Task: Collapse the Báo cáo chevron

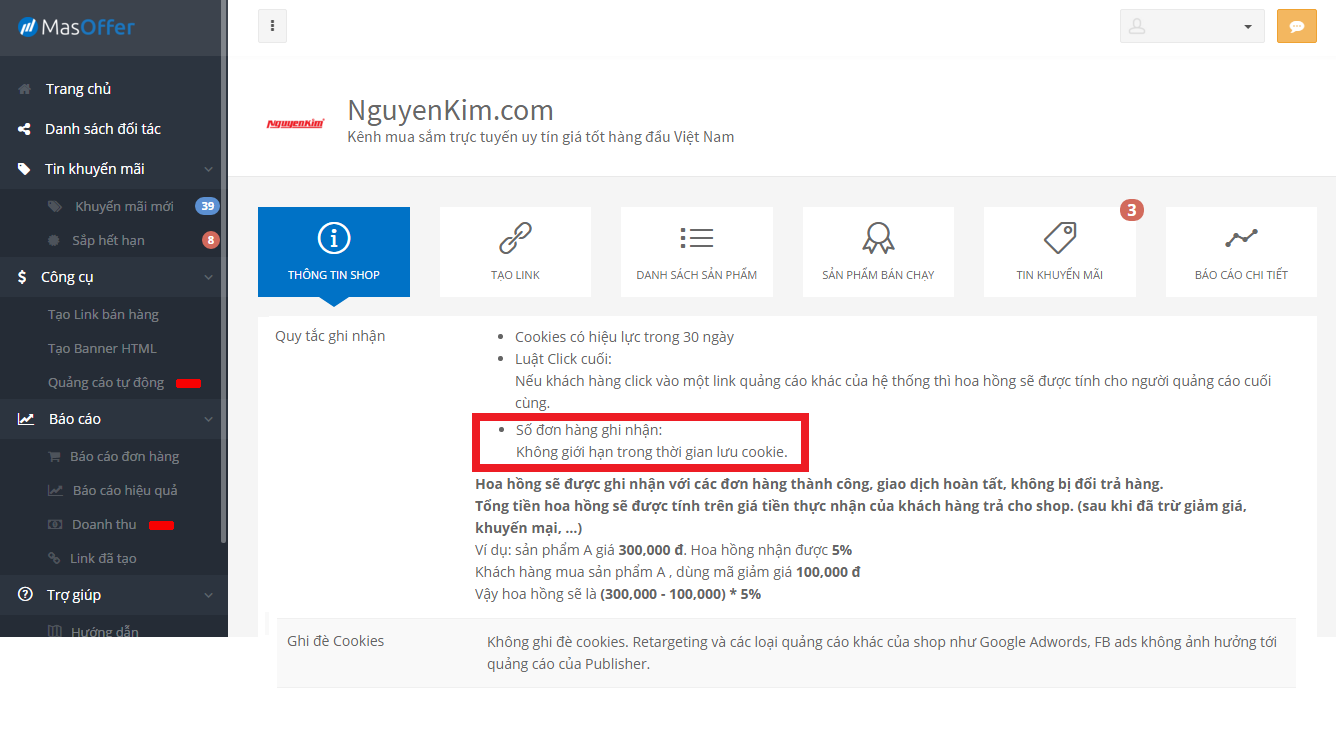Action: pyautogui.click(x=208, y=419)
